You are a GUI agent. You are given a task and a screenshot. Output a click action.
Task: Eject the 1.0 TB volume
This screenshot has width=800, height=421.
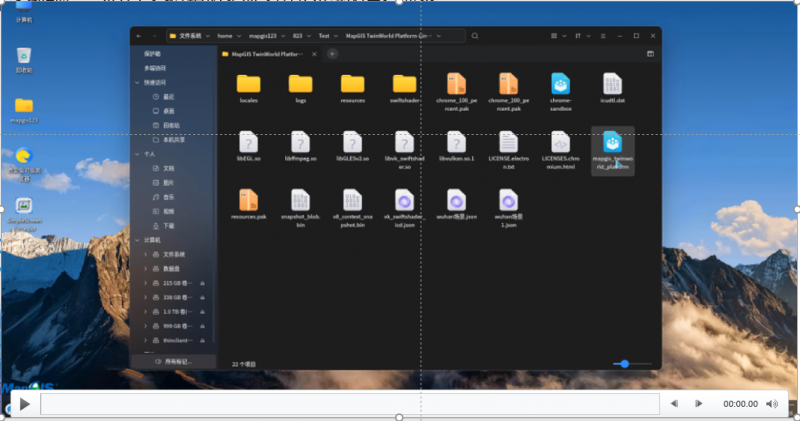pyautogui.click(x=203, y=311)
